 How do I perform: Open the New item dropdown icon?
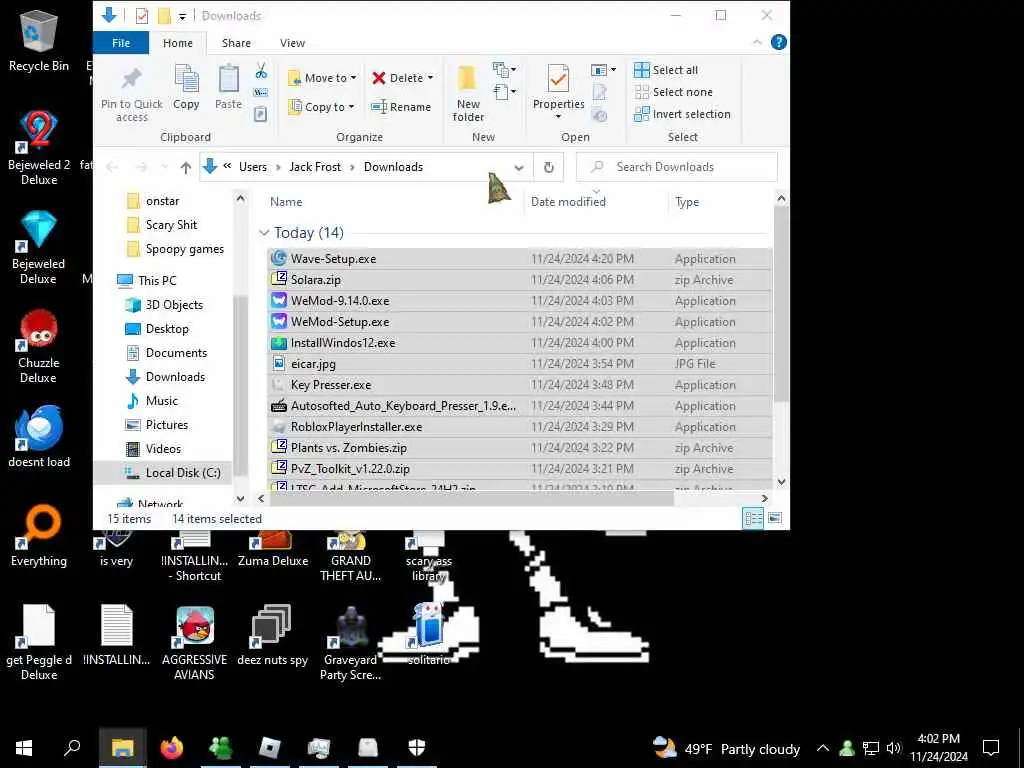504,69
